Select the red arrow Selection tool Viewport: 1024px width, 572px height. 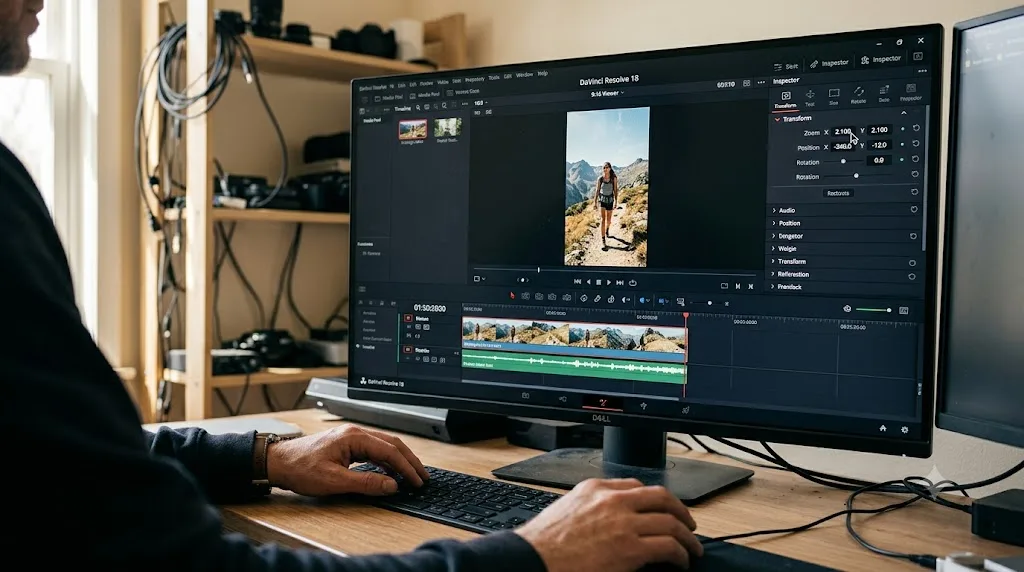pyautogui.click(x=513, y=296)
